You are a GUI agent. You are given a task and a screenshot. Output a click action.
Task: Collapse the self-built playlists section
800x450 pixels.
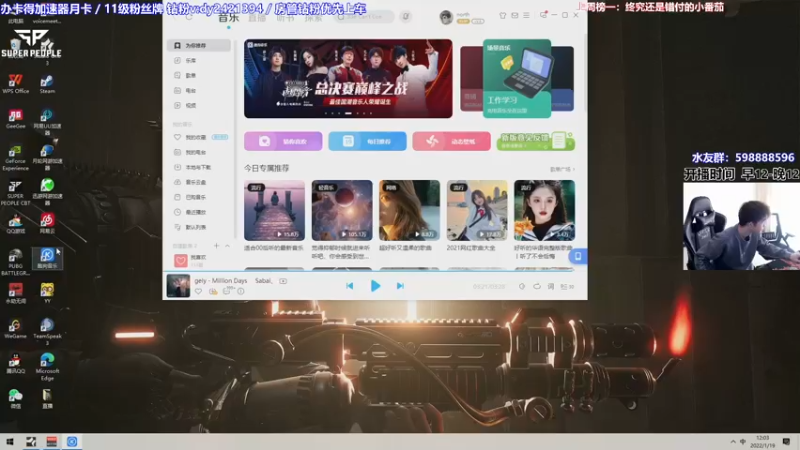[x=228, y=246]
